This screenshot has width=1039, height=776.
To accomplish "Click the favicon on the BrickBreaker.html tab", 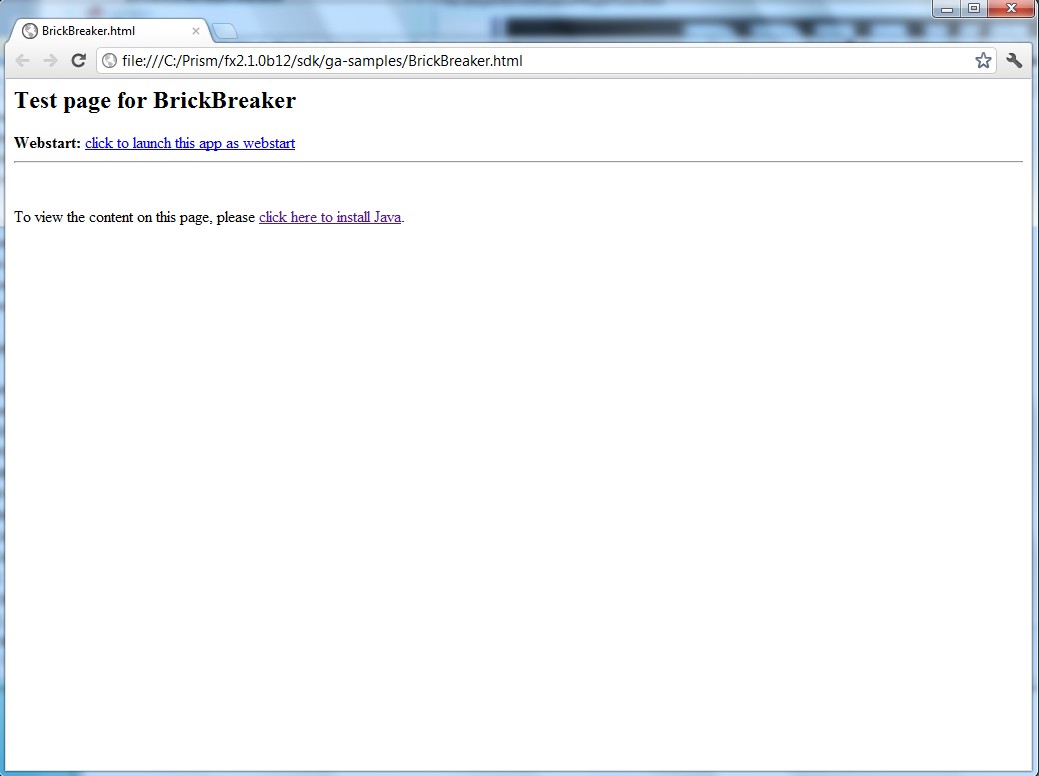I will coord(30,31).
